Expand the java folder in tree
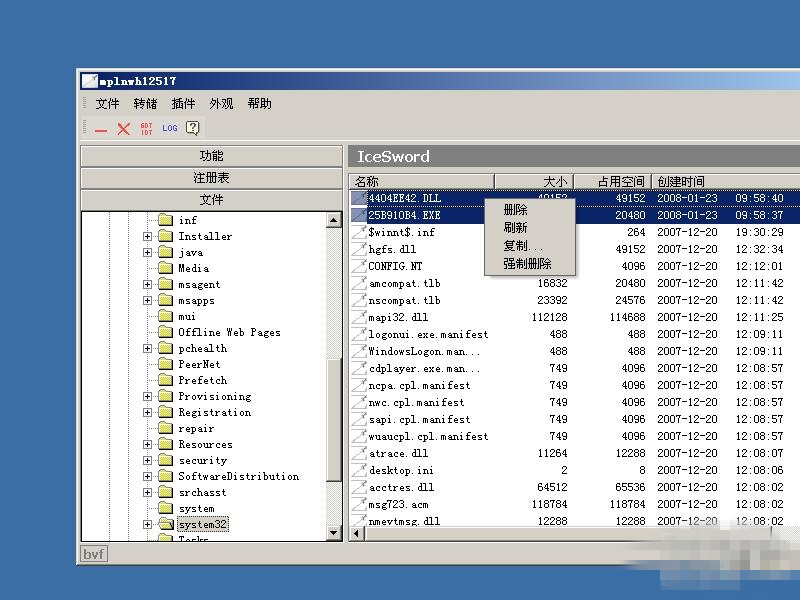Image resolution: width=800 pixels, height=600 pixels. (x=147, y=253)
